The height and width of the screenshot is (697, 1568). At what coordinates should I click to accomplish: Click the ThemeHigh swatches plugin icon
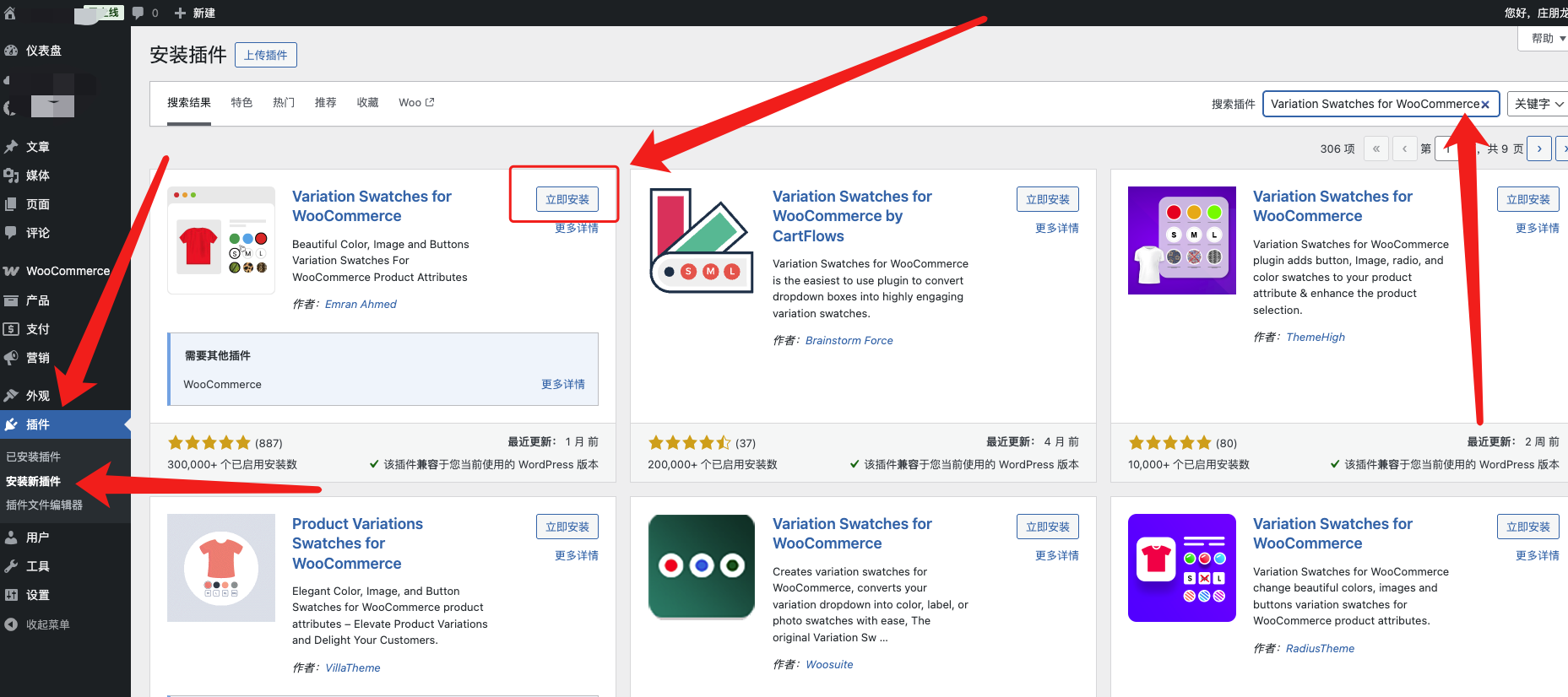1182,240
